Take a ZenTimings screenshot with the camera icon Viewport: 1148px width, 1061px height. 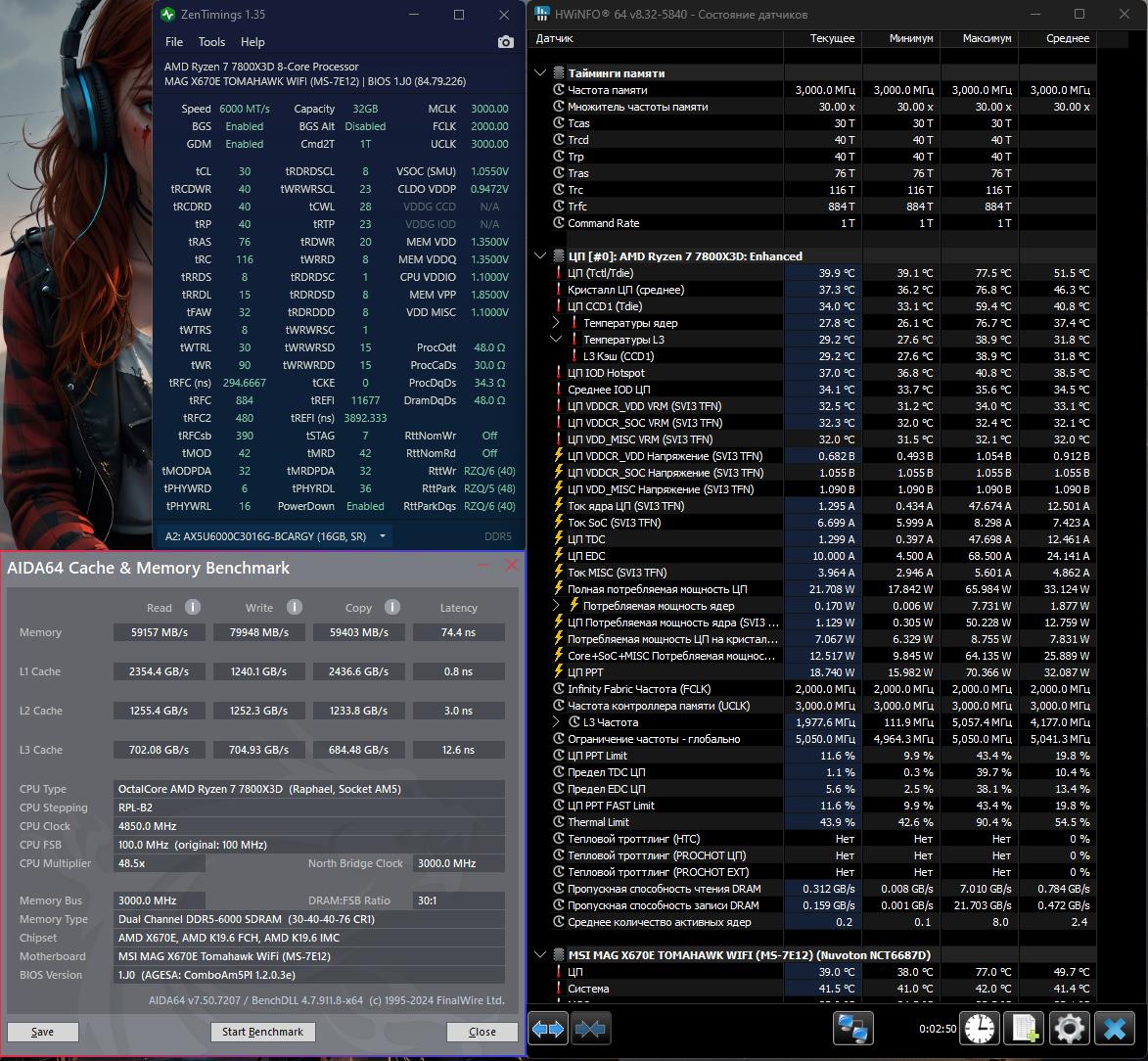pos(505,42)
